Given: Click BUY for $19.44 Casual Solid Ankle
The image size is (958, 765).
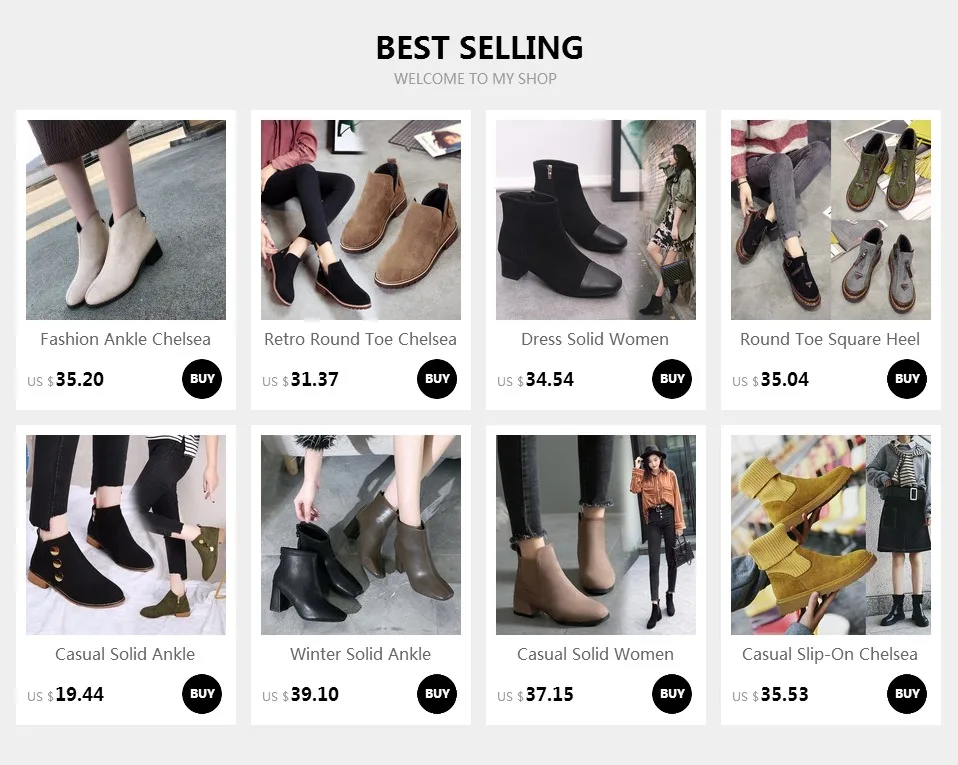Looking at the screenshot, I should point(202,694).
